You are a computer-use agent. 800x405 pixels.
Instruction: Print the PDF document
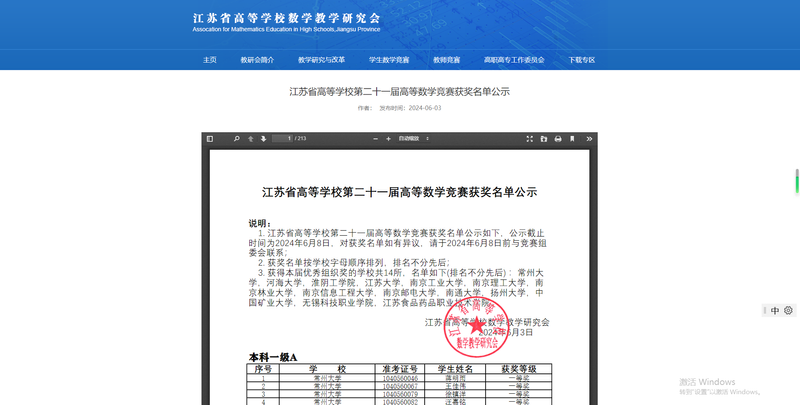(557, 138)
